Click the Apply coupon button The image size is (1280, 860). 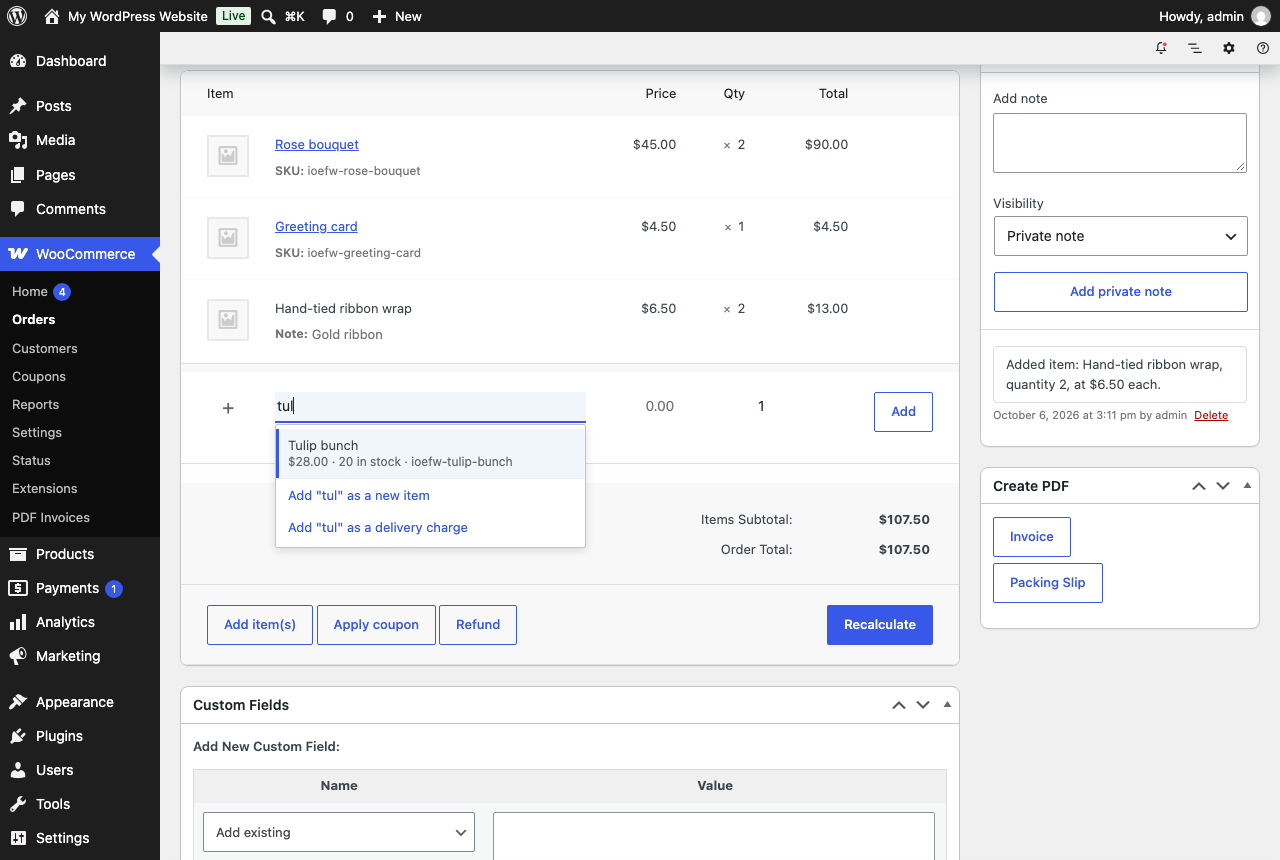[376, 625]
